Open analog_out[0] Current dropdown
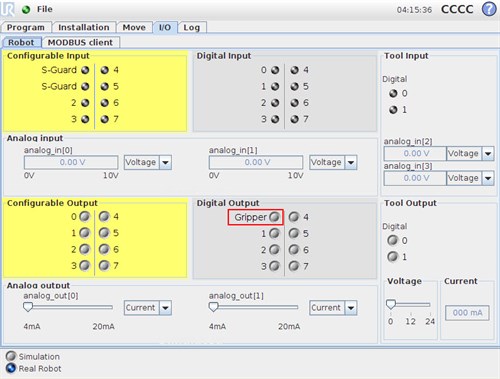 [x=148, y=308]
